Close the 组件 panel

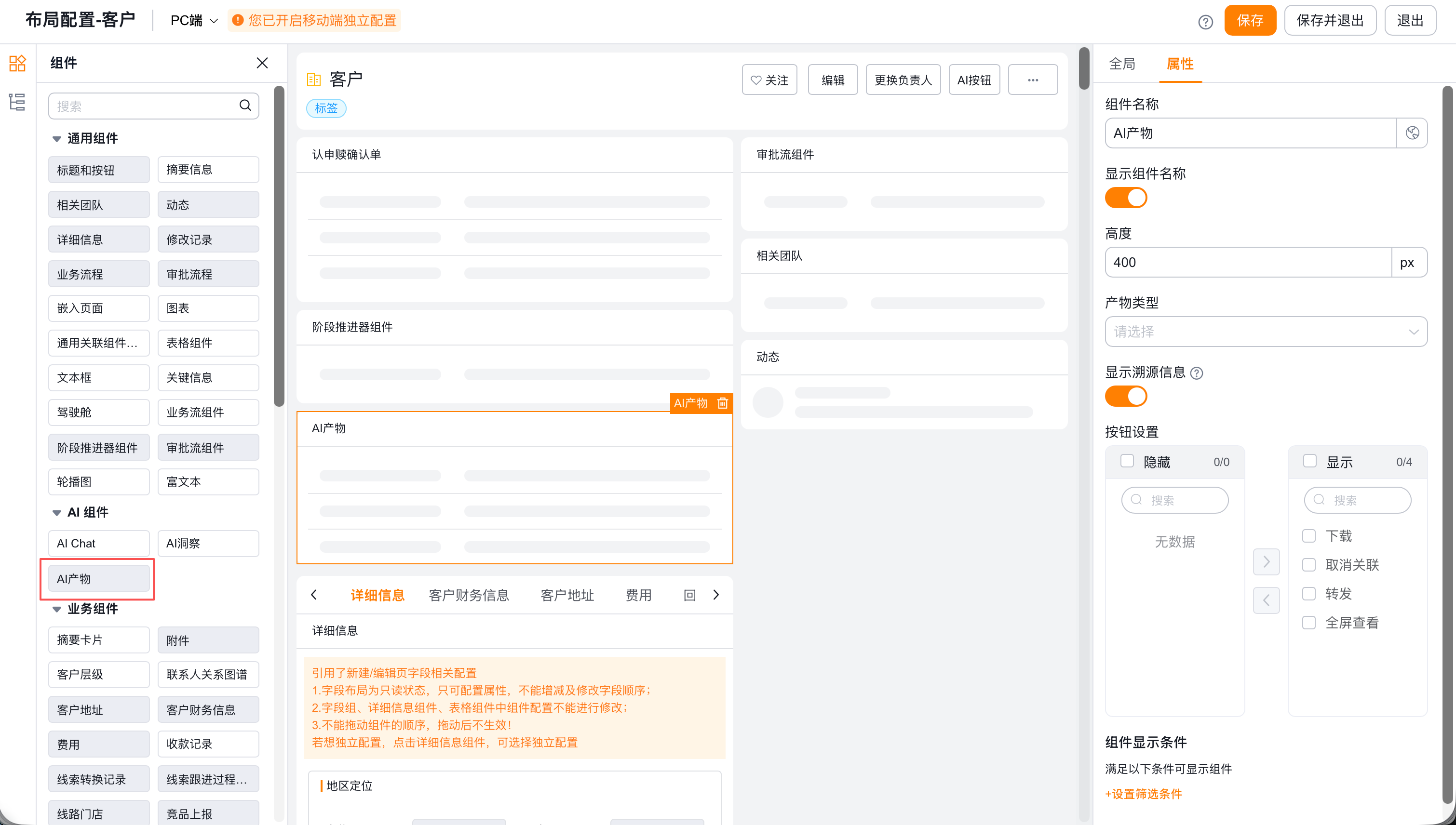(x=262, y=63)
